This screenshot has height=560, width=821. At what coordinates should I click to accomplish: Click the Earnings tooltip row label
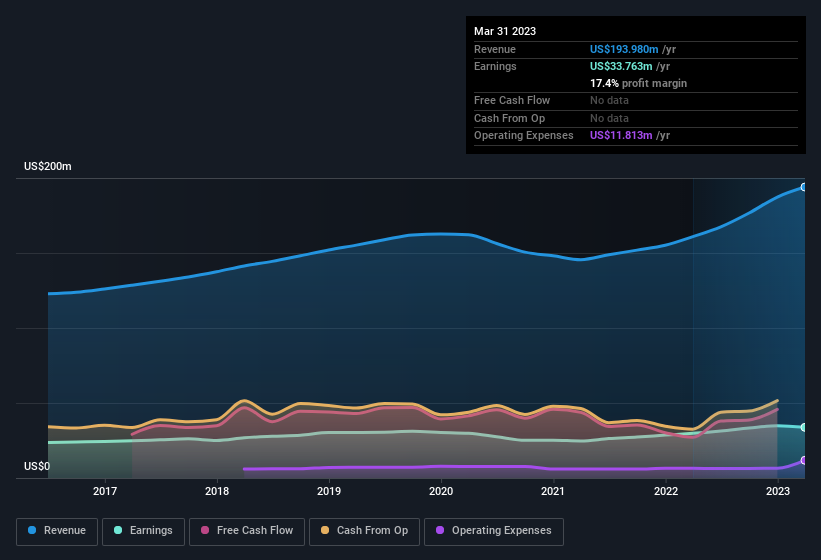tap(495, 66)
